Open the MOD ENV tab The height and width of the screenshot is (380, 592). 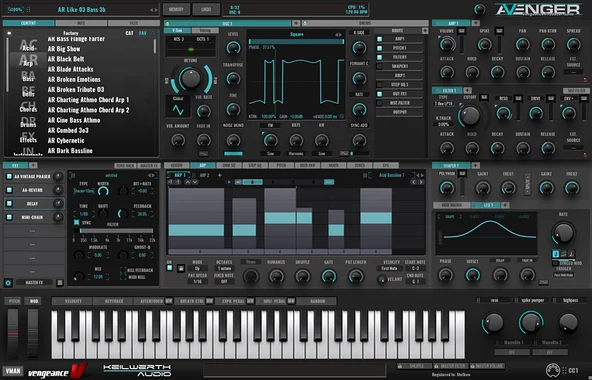307,165
